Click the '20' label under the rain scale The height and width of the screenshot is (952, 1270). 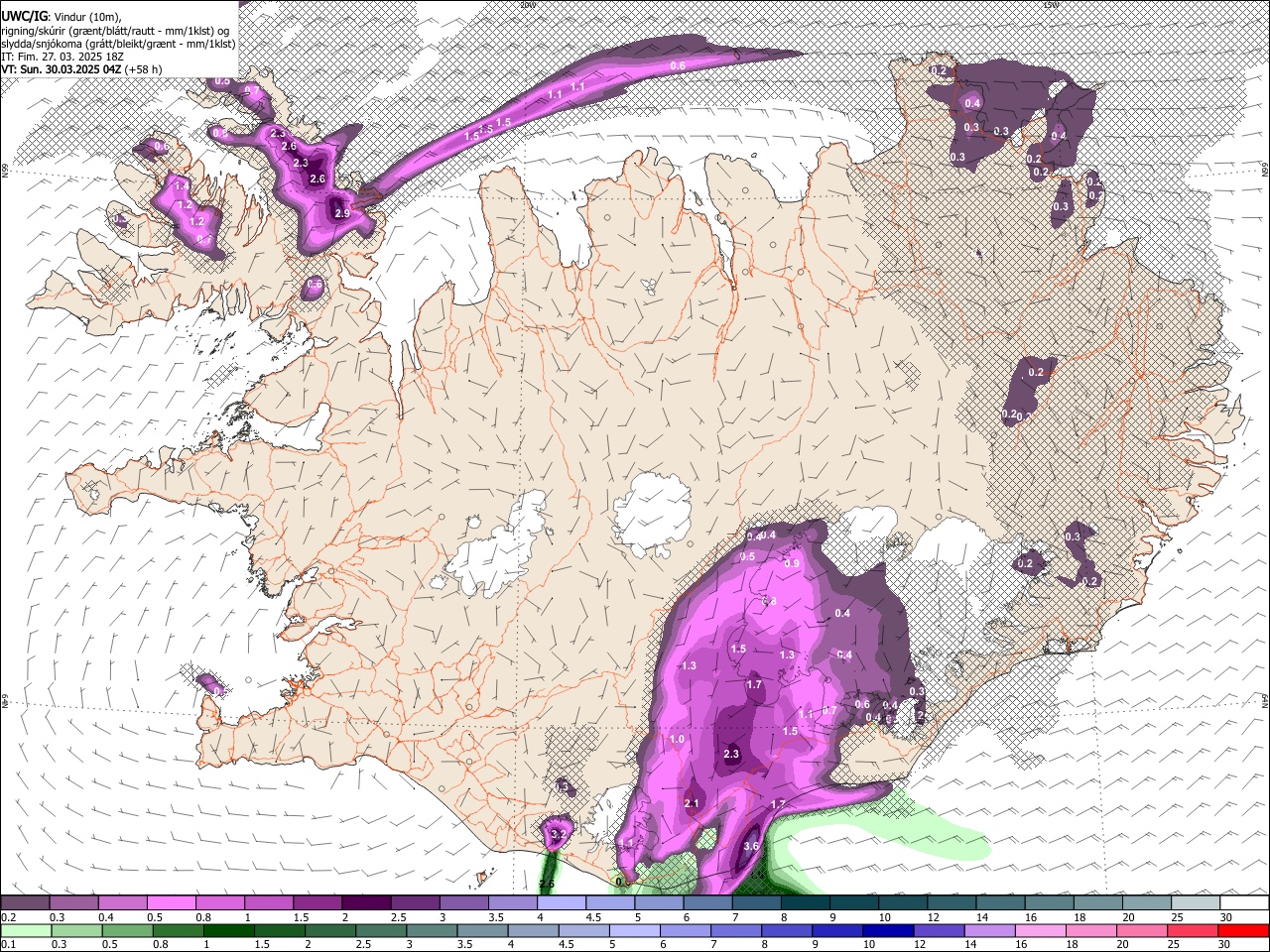pos(1123,944)
